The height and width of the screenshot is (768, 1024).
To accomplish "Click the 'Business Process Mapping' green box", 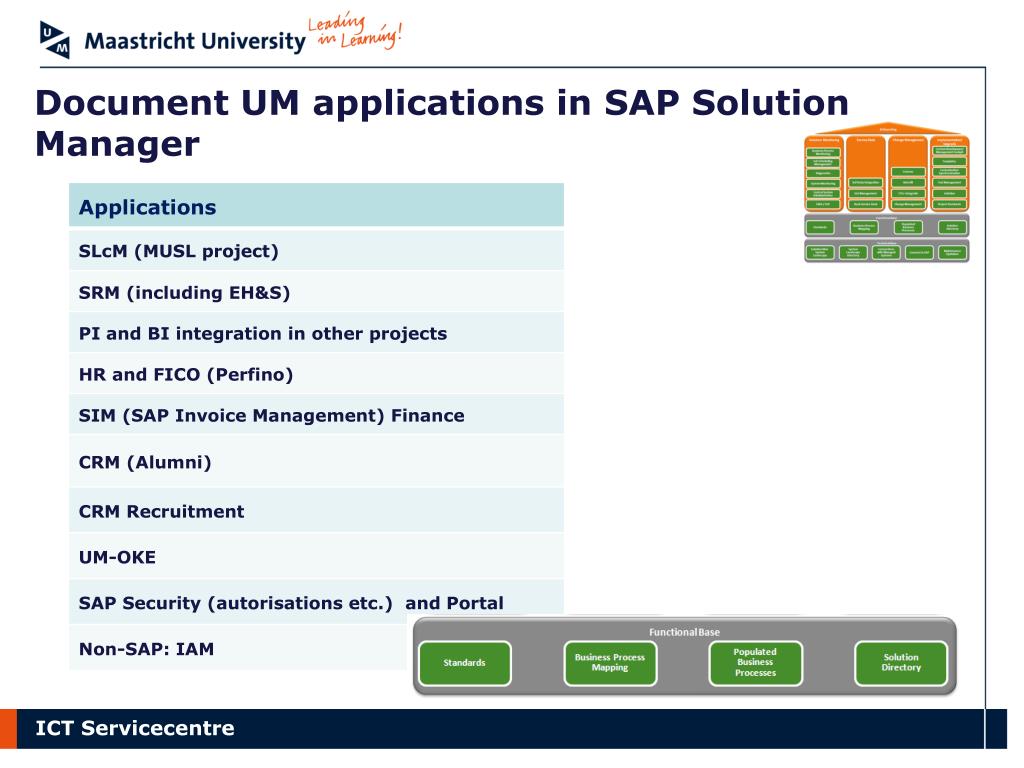I will tap(610, 663).
